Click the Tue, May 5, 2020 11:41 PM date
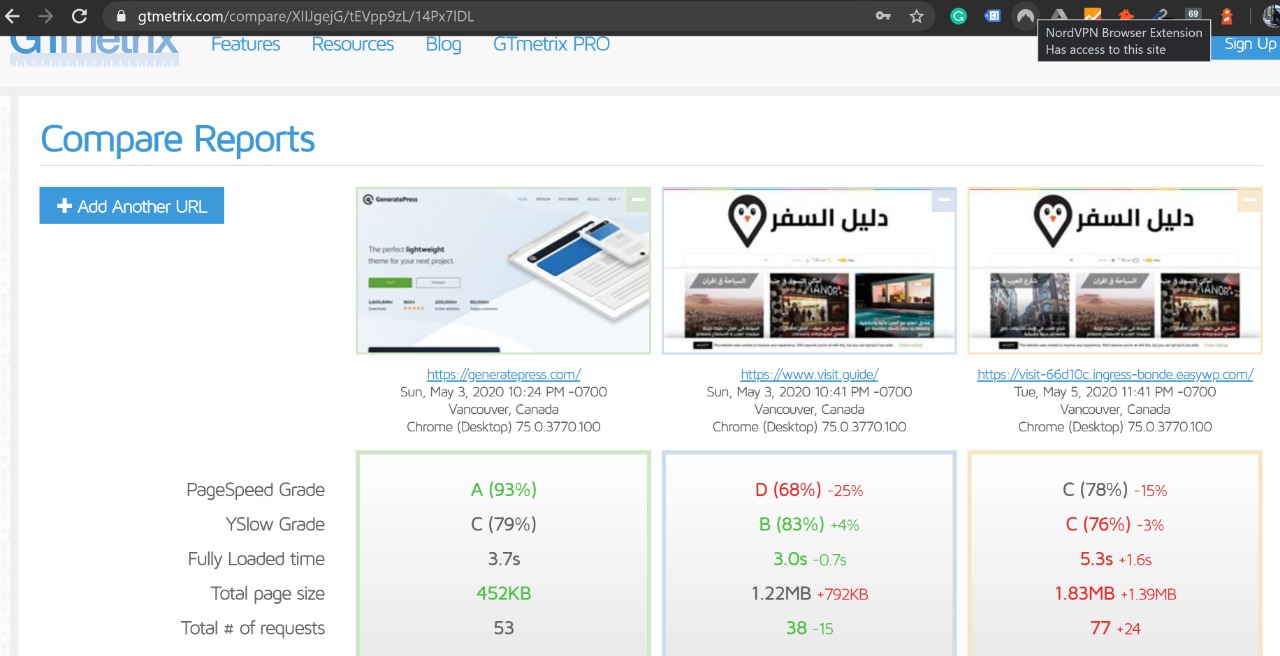Image resolution: width=1280 pixels, height=656 pixels. coord(1115,392)
